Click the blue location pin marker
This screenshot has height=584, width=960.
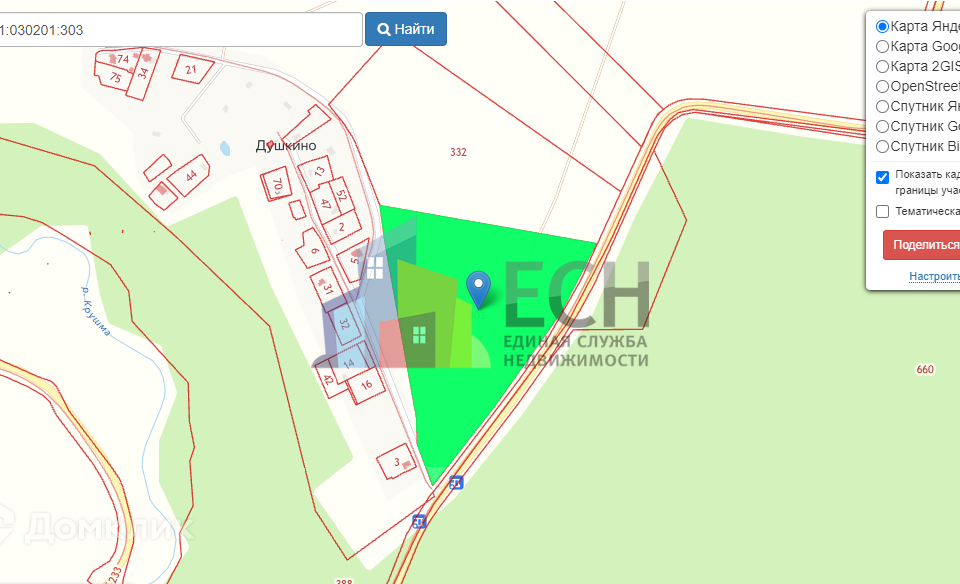478,289
